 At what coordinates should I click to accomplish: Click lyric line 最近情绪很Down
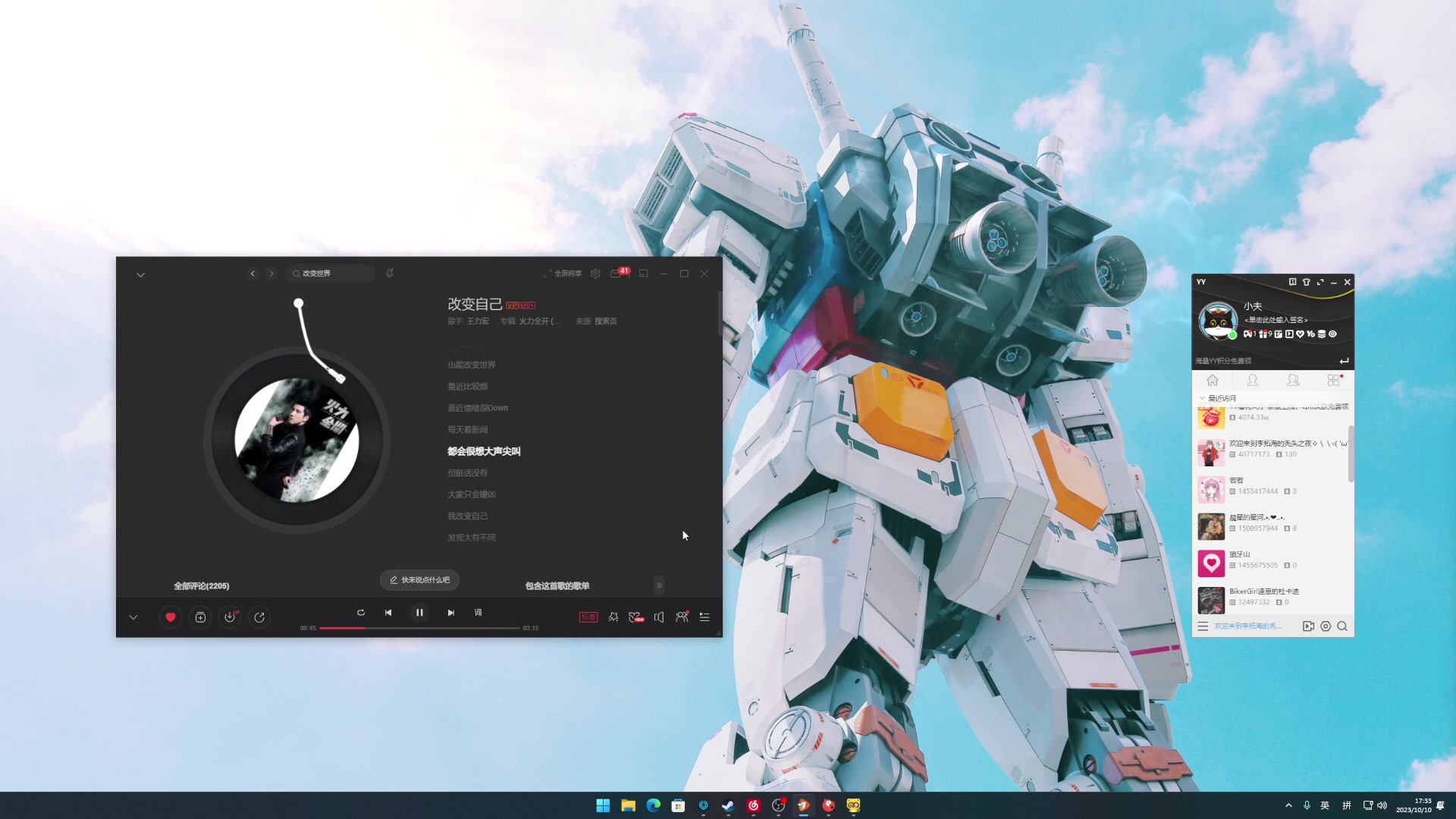pyautogui.click(x=477, y=408)
